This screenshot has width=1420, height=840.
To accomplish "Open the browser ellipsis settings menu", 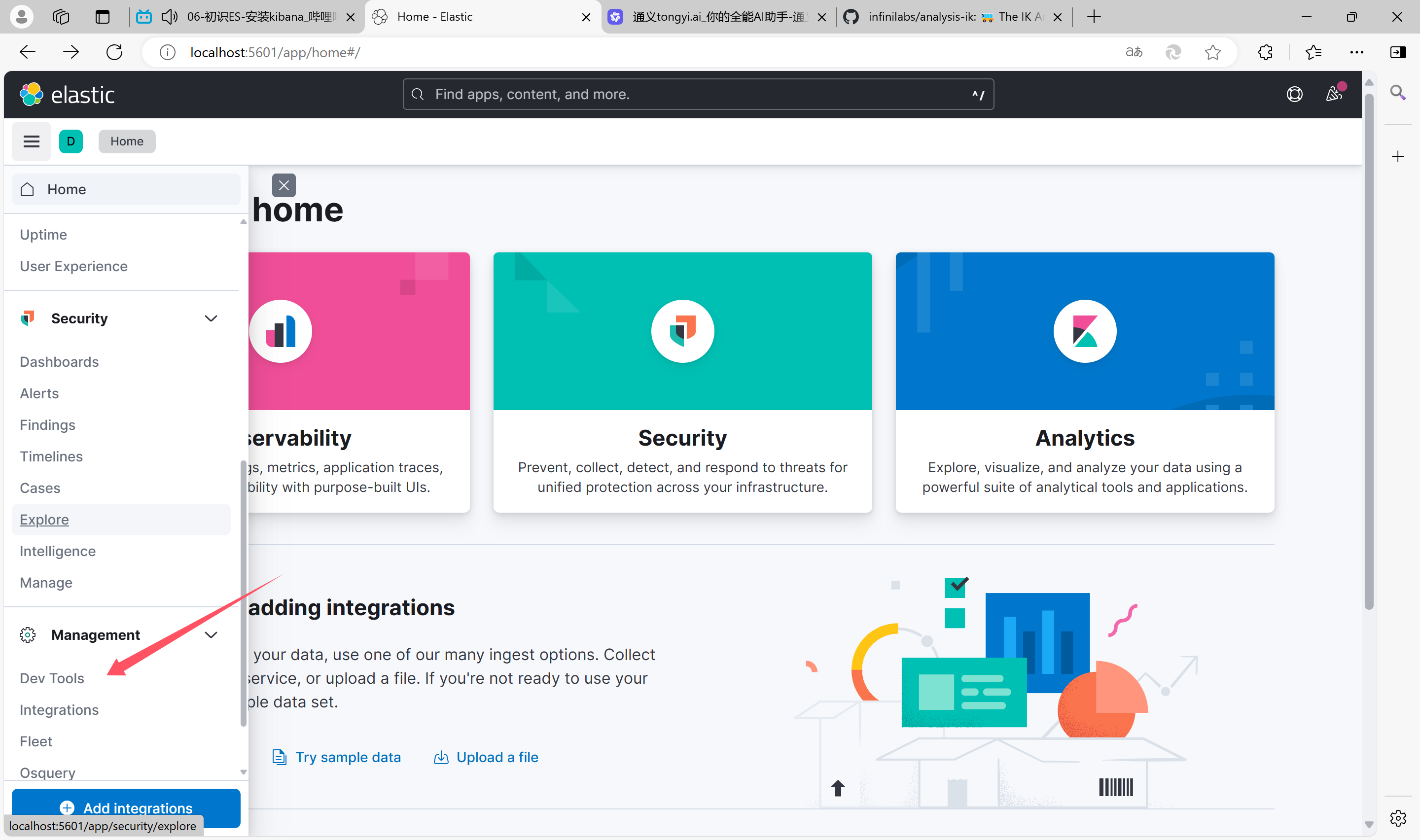I will [x=1357, y=52].
